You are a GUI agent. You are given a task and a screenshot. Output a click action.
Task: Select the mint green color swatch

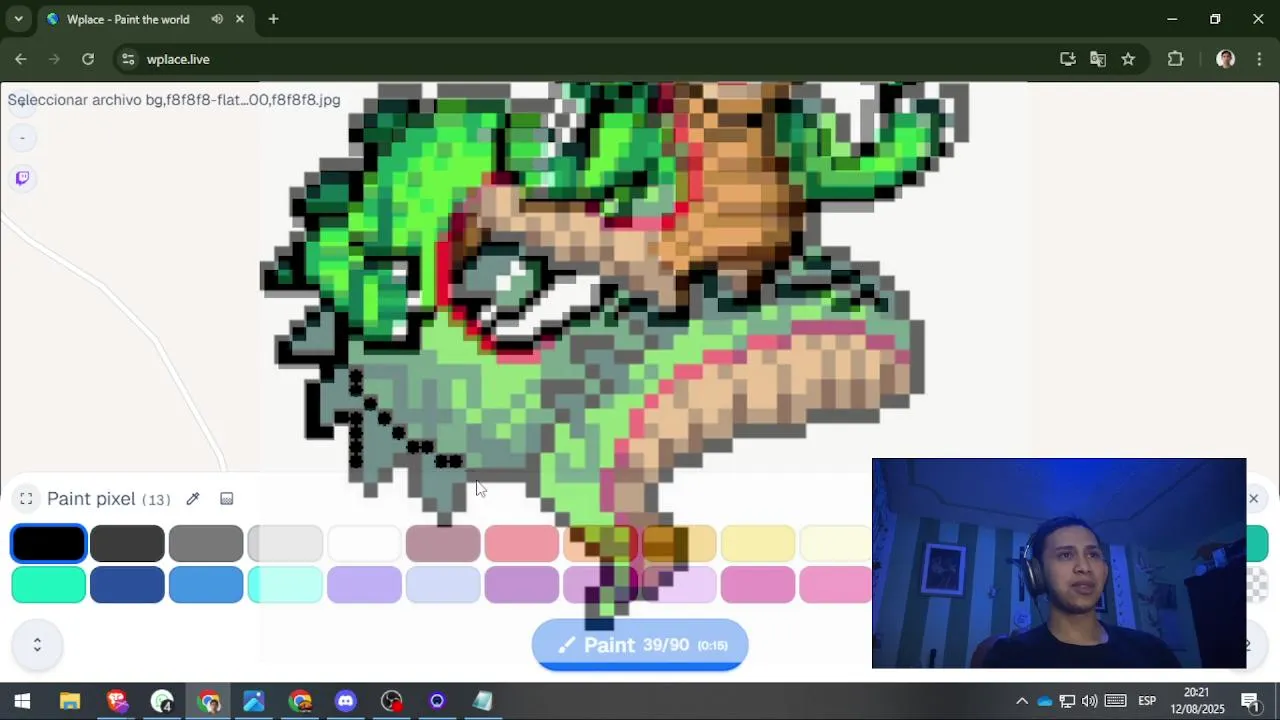49,585
